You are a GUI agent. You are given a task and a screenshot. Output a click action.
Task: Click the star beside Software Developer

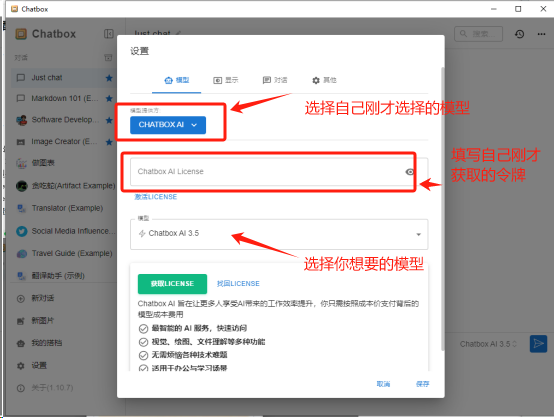pos(109,120)
